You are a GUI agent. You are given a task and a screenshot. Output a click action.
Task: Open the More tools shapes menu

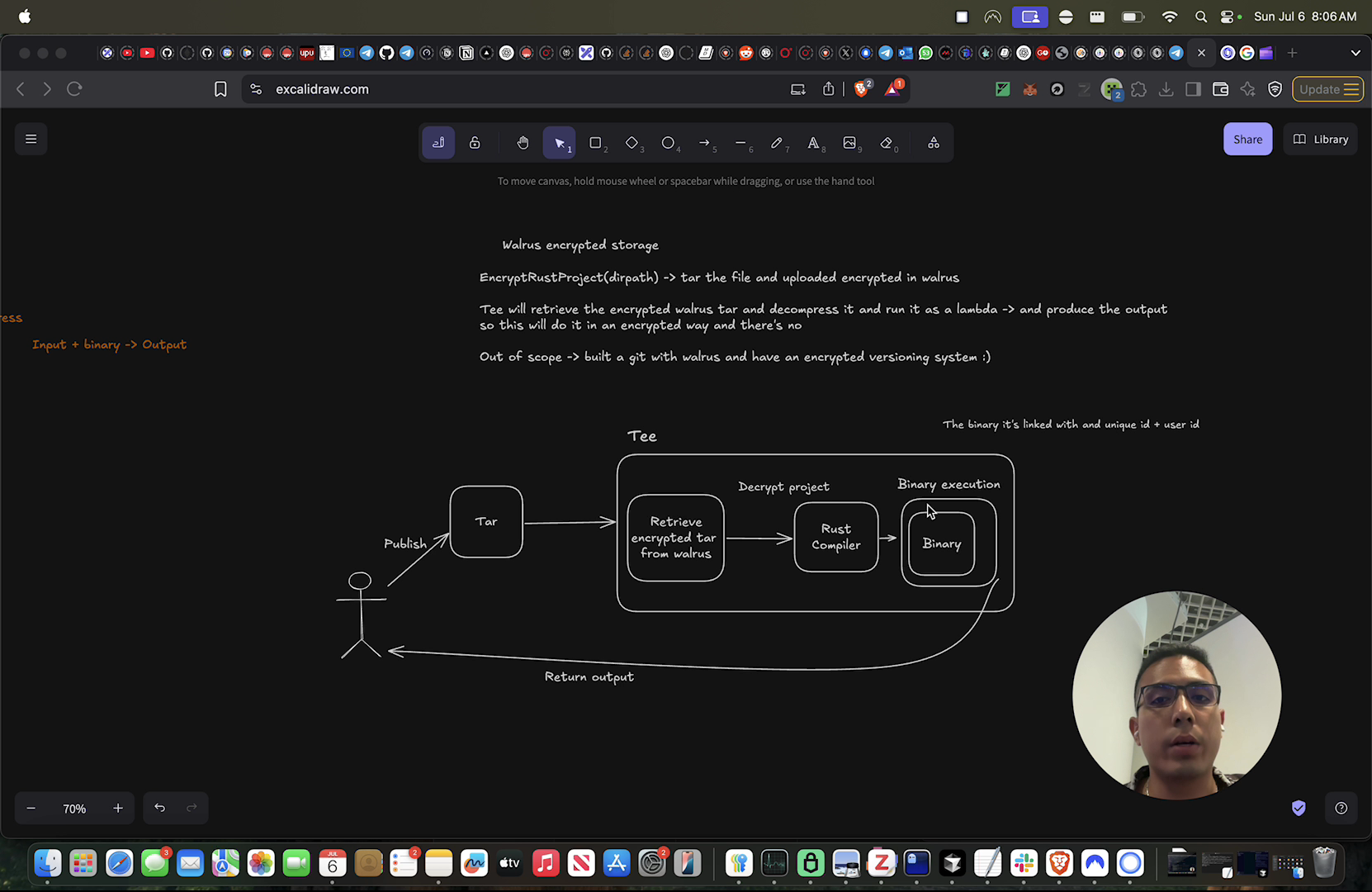tap(934, 143)
